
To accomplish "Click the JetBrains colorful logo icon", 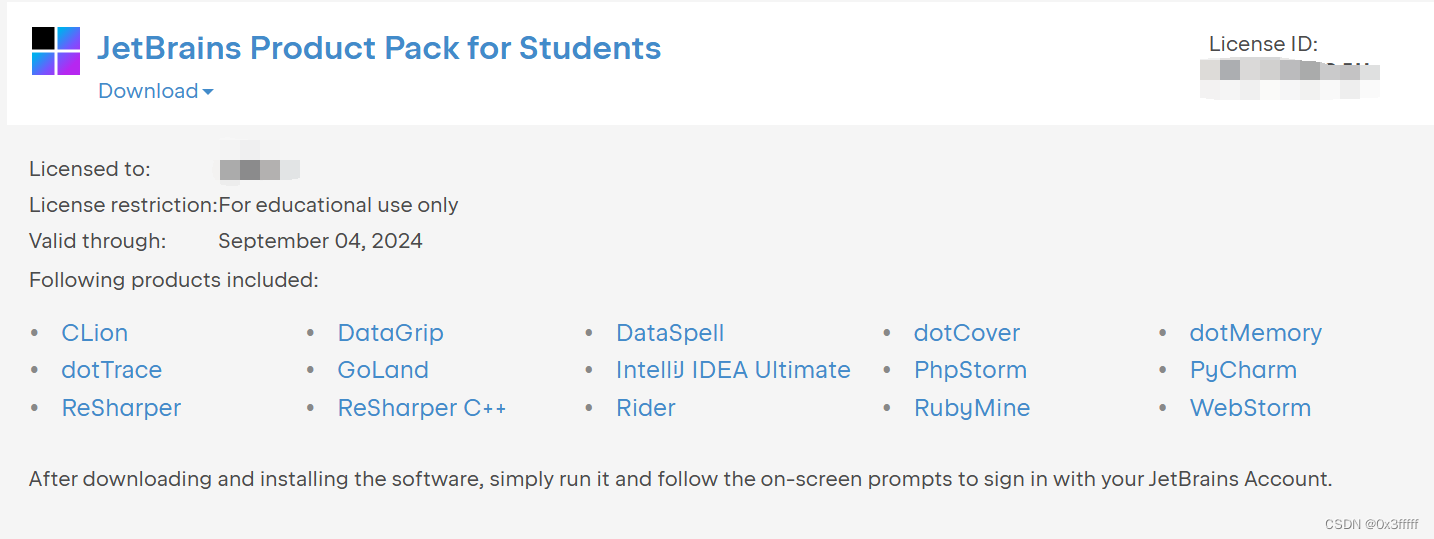I will (55, 51).
